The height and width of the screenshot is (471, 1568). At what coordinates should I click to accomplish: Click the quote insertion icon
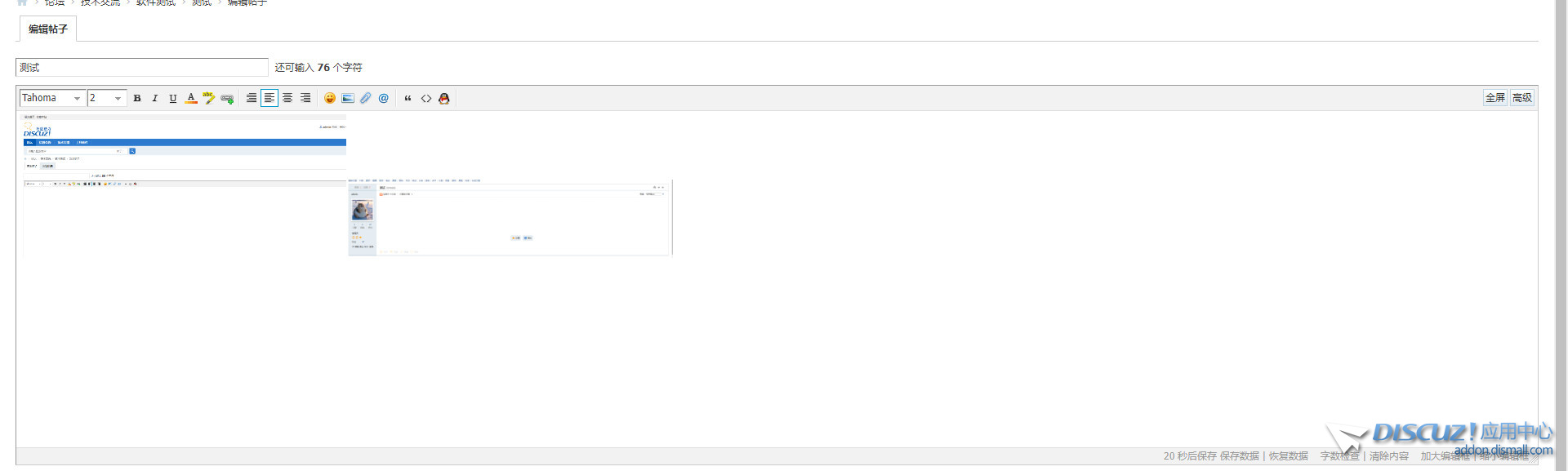(408, 98)
